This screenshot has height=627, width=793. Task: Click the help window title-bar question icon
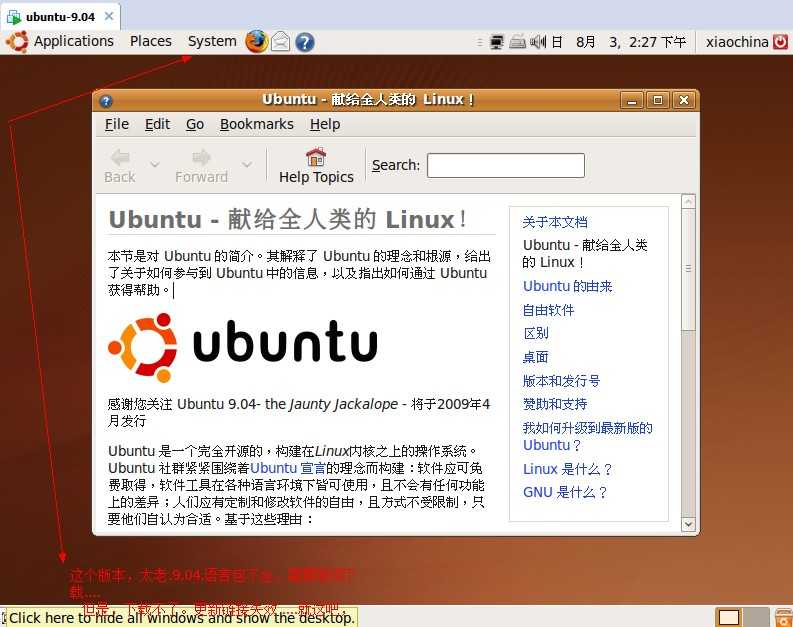pyautogui.click(x=106, y=101)
